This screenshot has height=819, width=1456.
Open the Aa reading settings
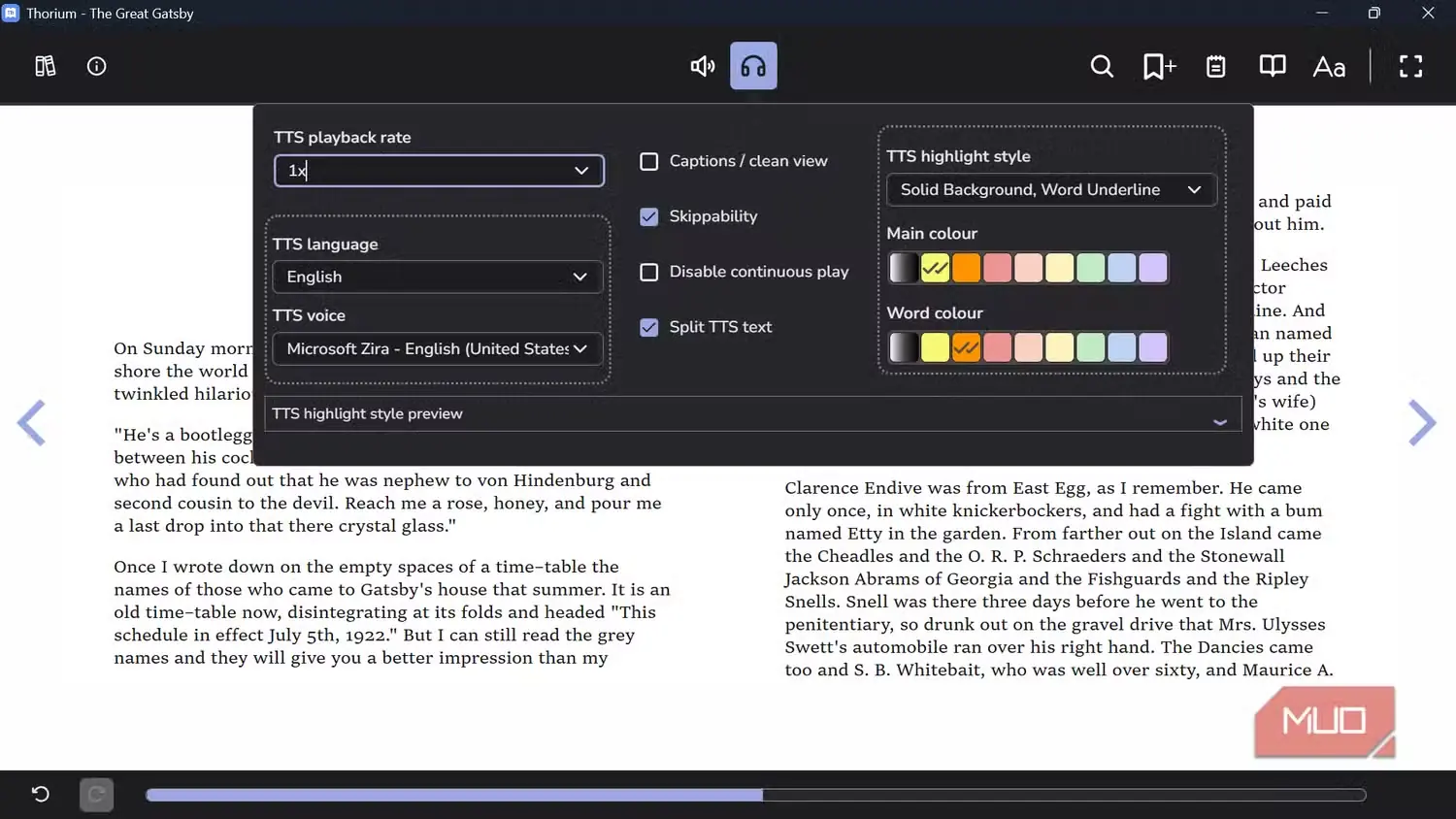(x=1329, y=66)
